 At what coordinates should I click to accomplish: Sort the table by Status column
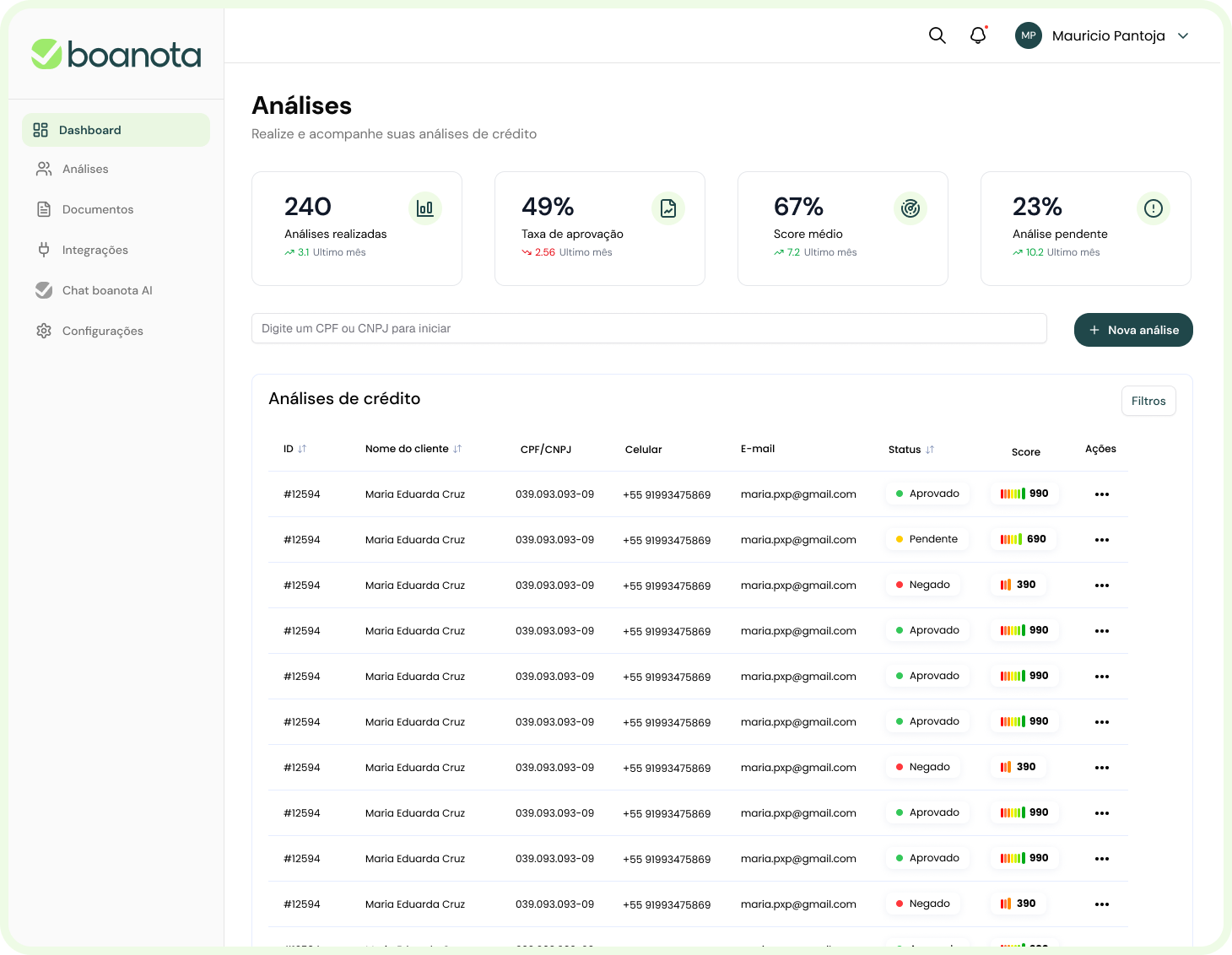click(x=930, y=450)
